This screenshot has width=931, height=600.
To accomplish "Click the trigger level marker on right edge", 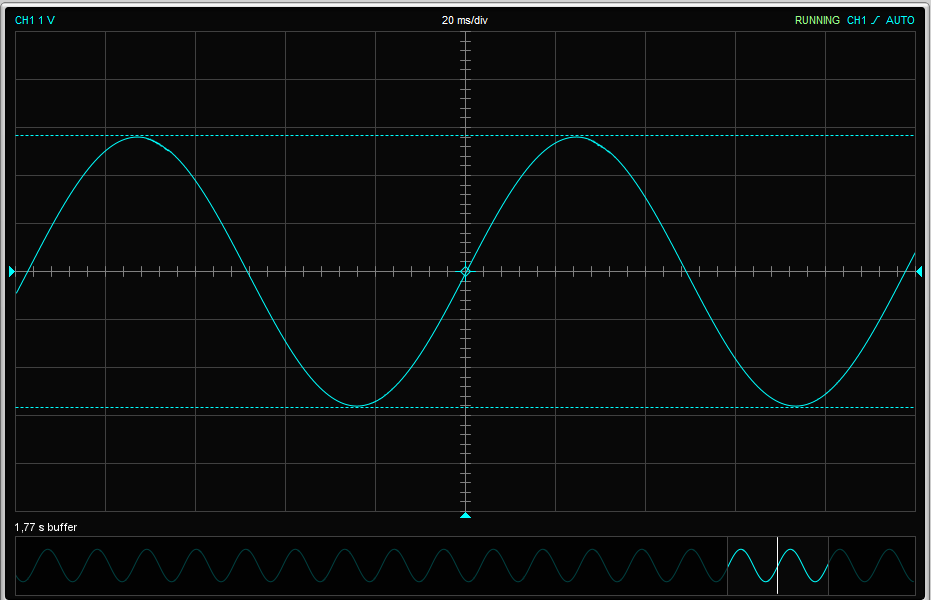I will [918, 271].
